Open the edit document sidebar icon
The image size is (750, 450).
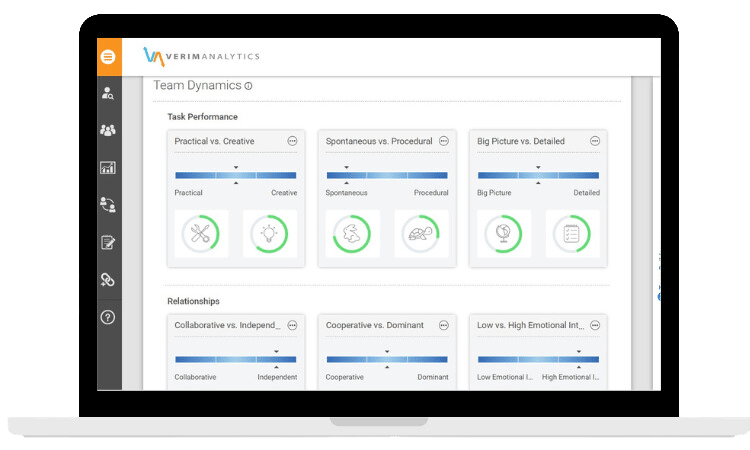(108, 242)
